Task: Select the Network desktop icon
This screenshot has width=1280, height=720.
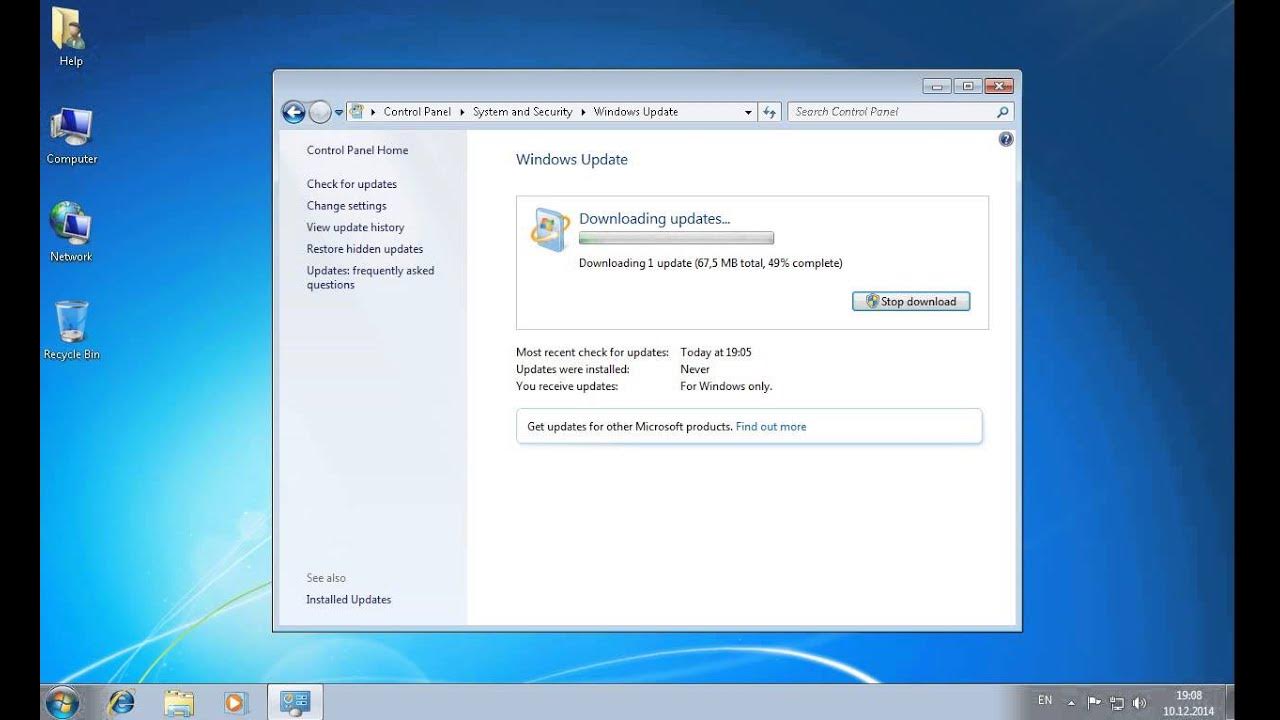Action: coord(71,232)
